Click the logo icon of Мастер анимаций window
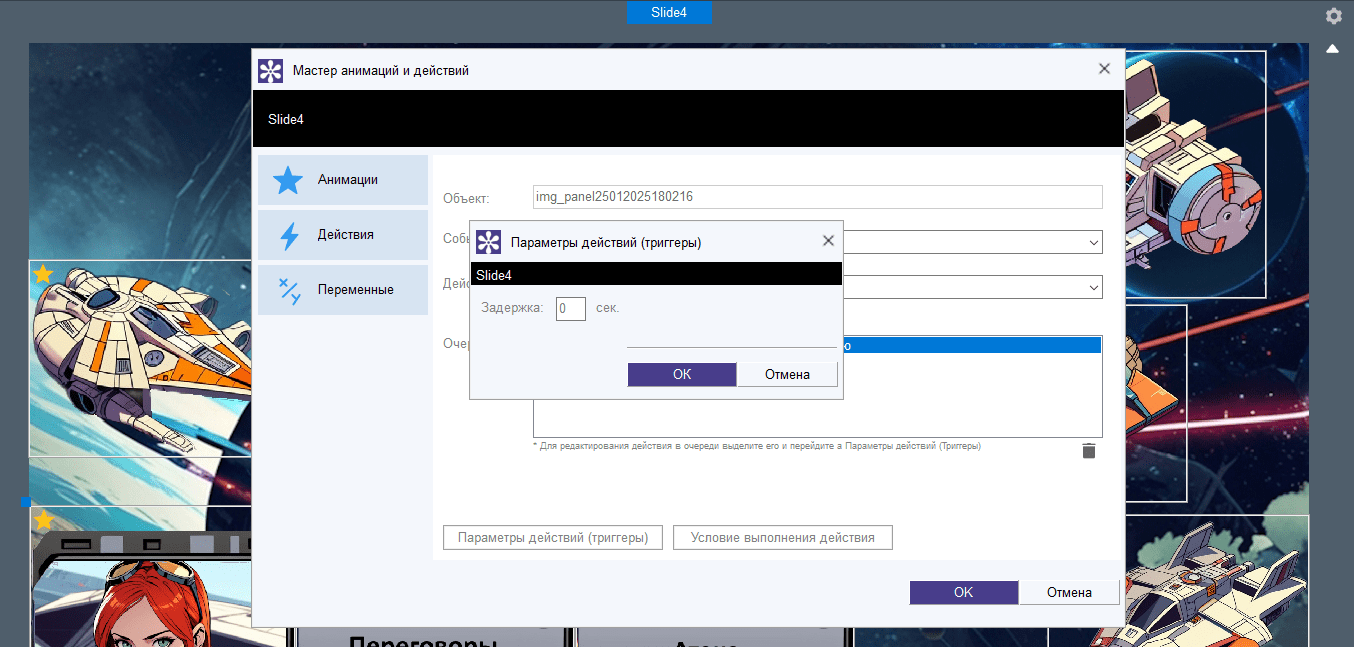 point(271,71)
